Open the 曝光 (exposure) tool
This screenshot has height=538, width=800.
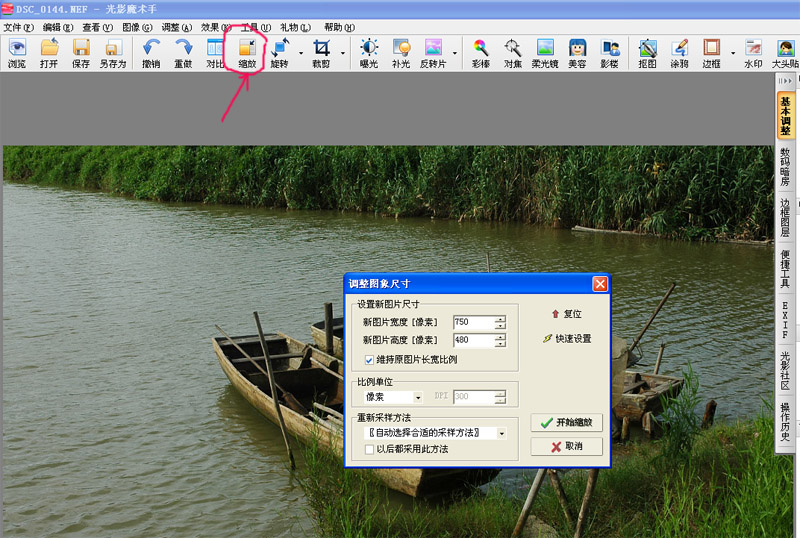369,52
